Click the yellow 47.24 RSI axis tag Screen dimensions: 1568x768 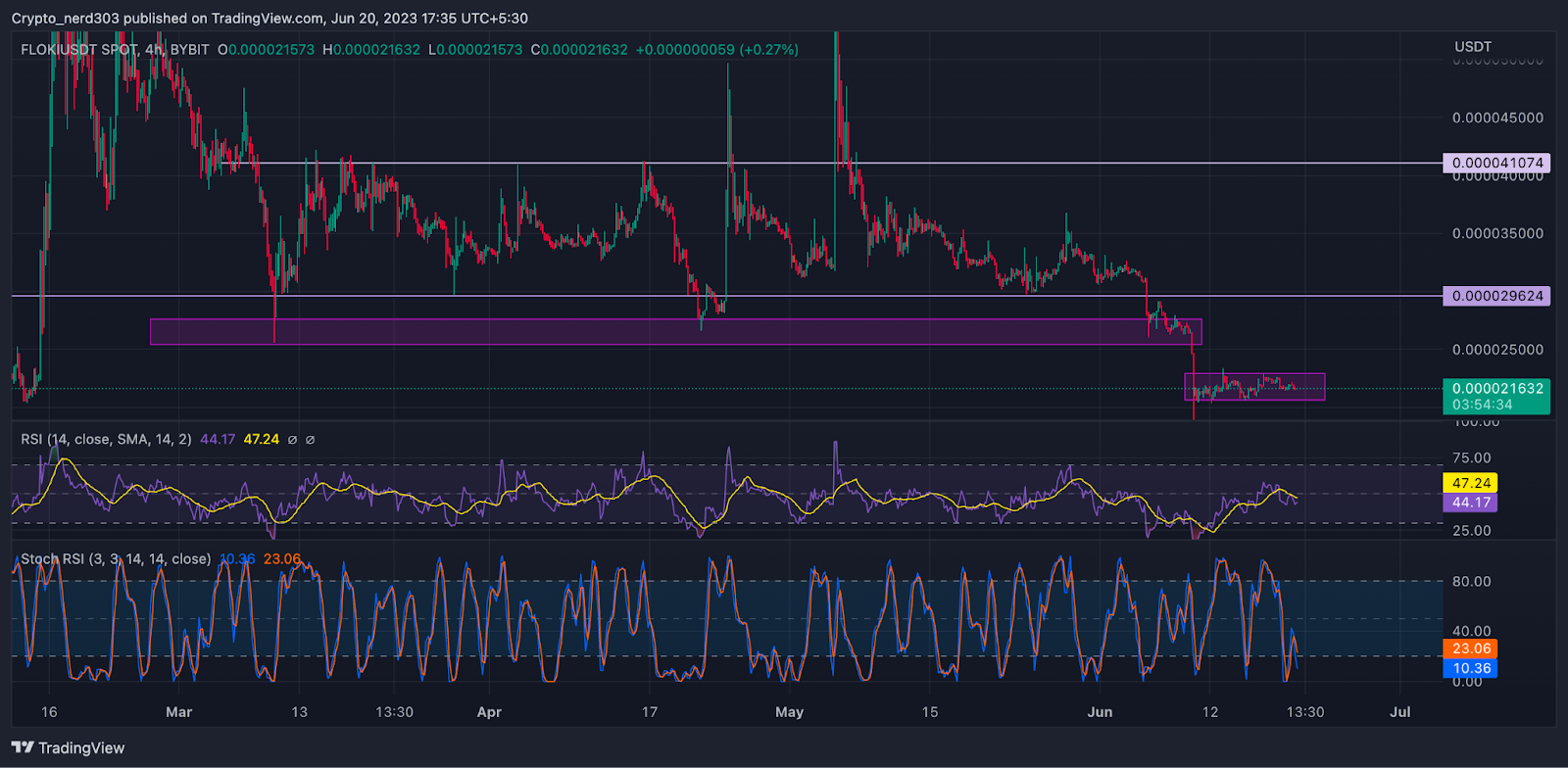1470,483
